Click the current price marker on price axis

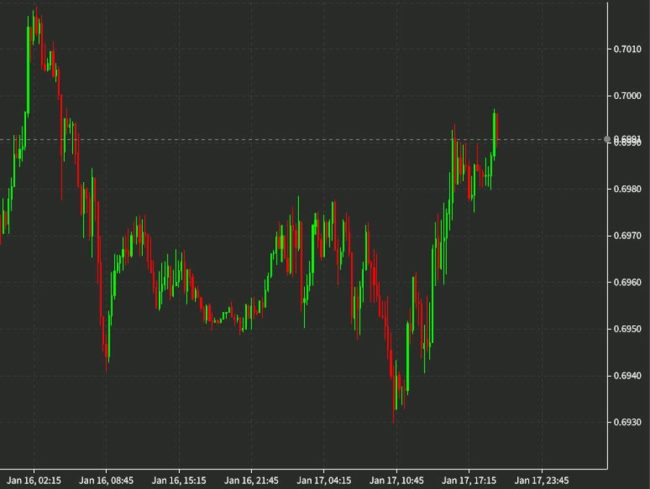(628, 140)
